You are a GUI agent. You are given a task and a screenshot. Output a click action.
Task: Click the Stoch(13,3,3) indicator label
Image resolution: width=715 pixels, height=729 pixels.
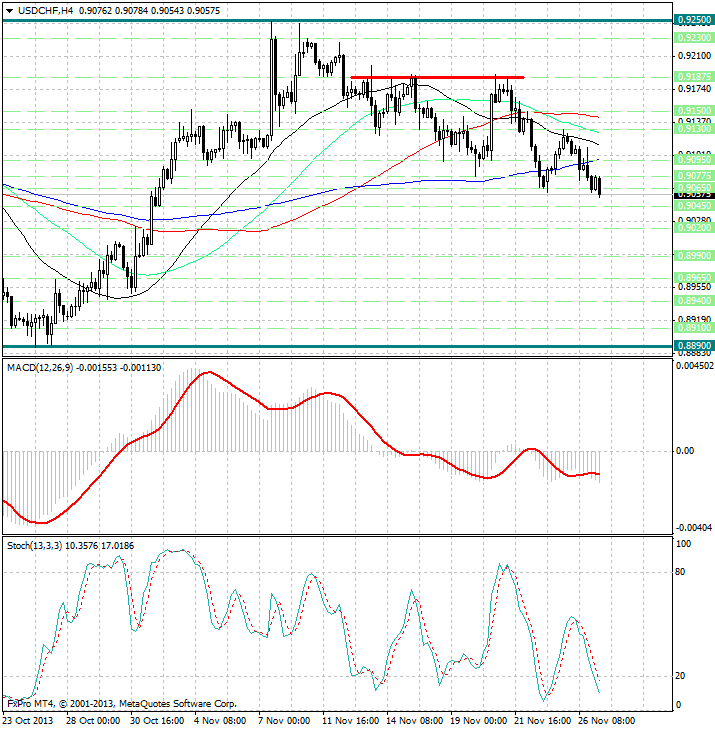pos(34,546)
